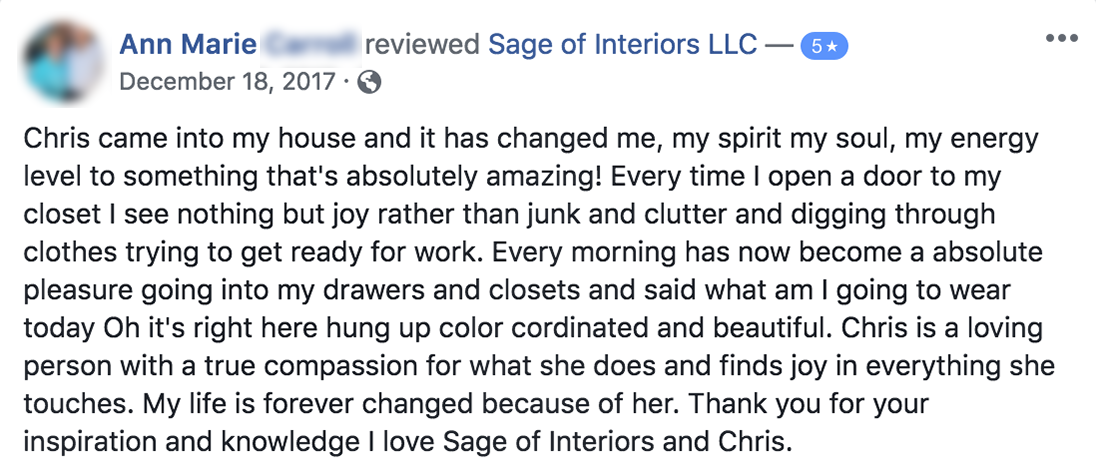The image size is (1096, 475).
Task: Open the December 18, 2017 timestamp link
Action: [228, 82]
